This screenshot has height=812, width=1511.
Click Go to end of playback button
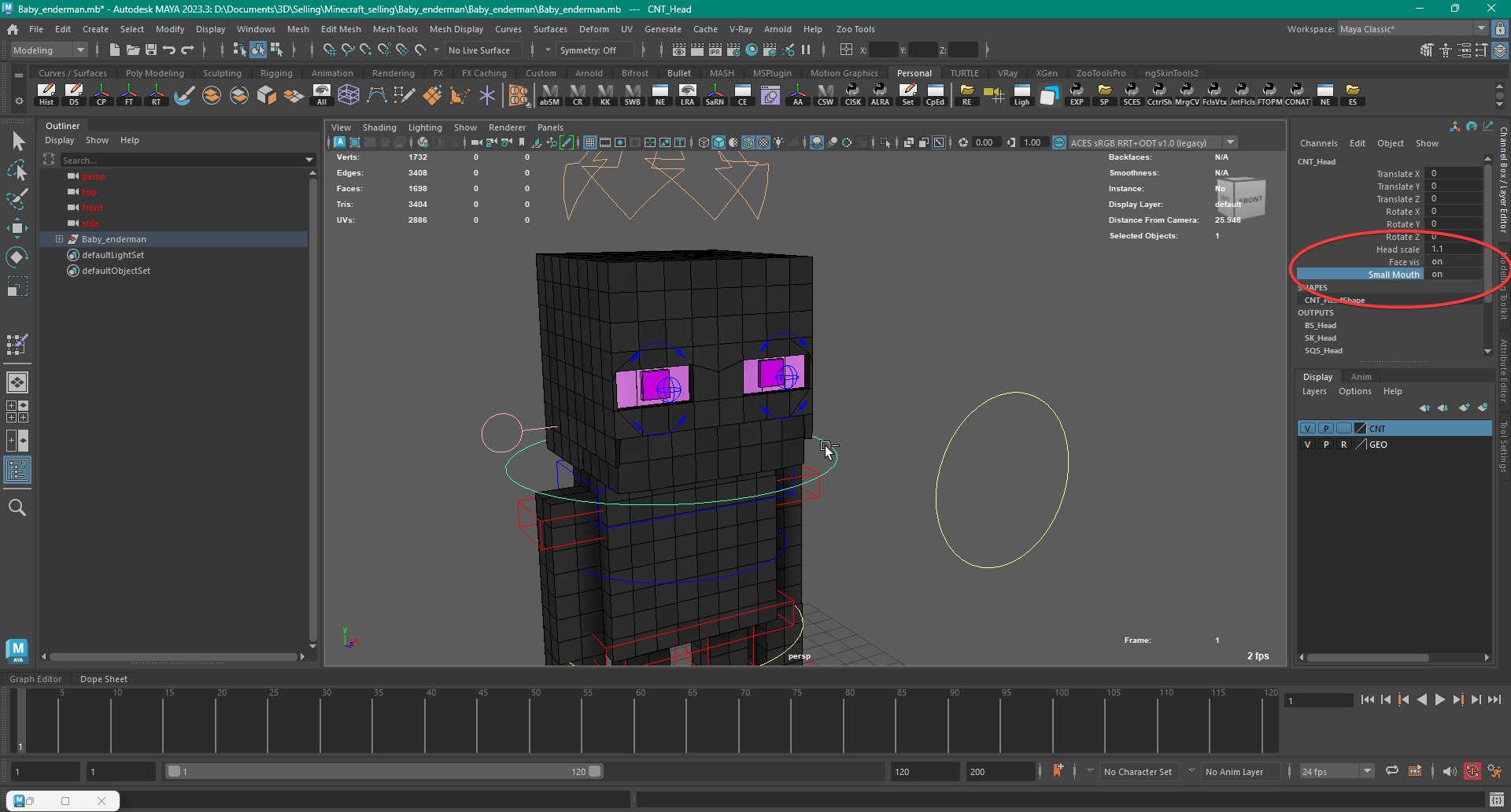coord(1494,699)
